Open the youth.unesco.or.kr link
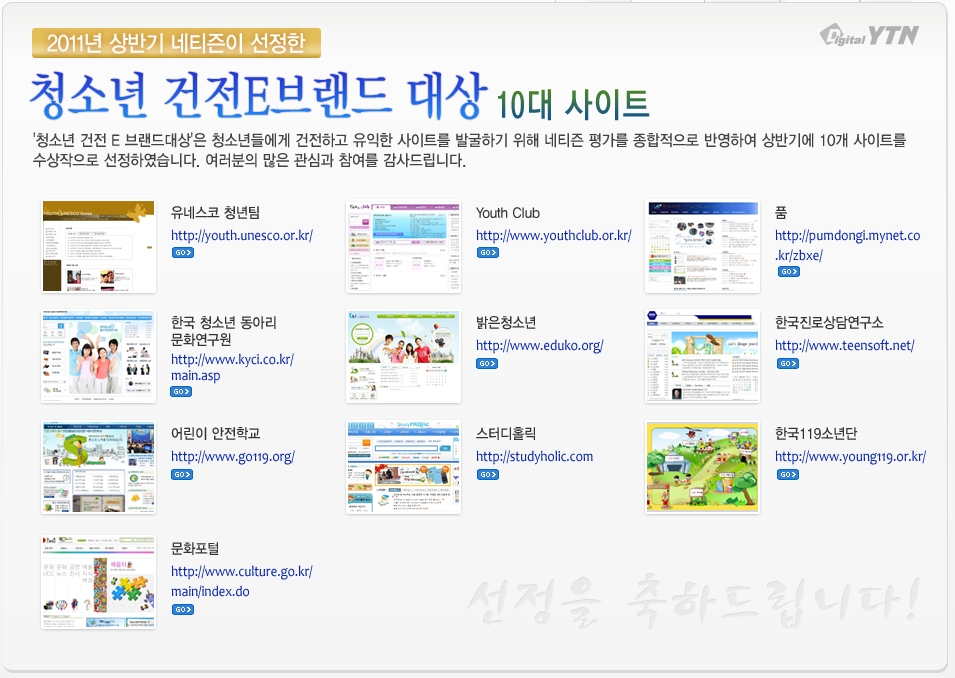Viewport: 955px width, 678px height. point(242,235)
